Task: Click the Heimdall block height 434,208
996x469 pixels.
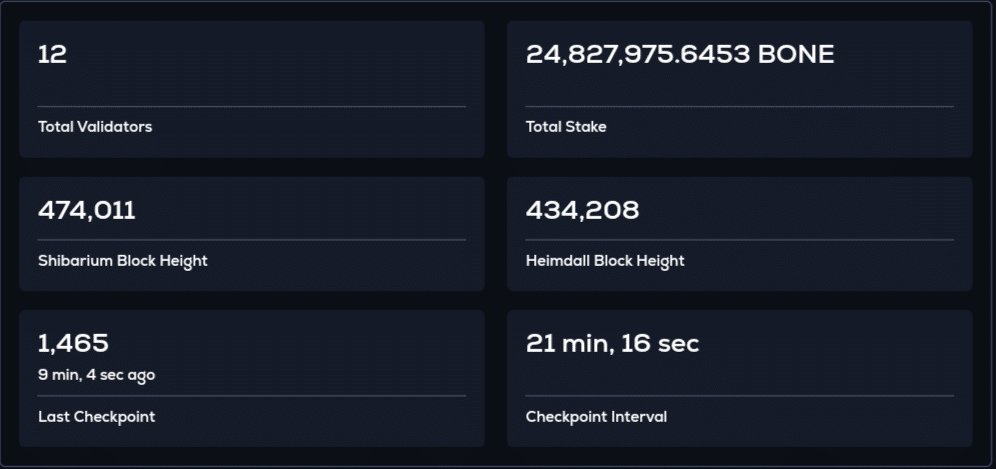Action: tap(582, 210)
